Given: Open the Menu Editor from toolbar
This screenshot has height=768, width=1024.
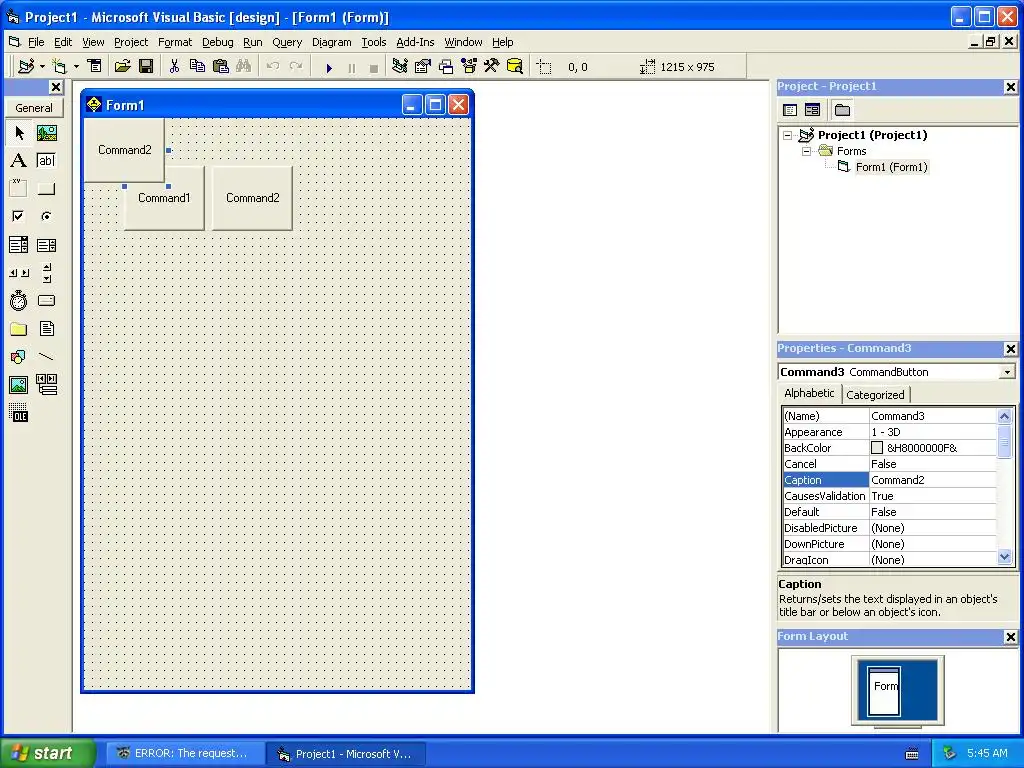Looking at the screenshot, I should (x=95, y=67).
